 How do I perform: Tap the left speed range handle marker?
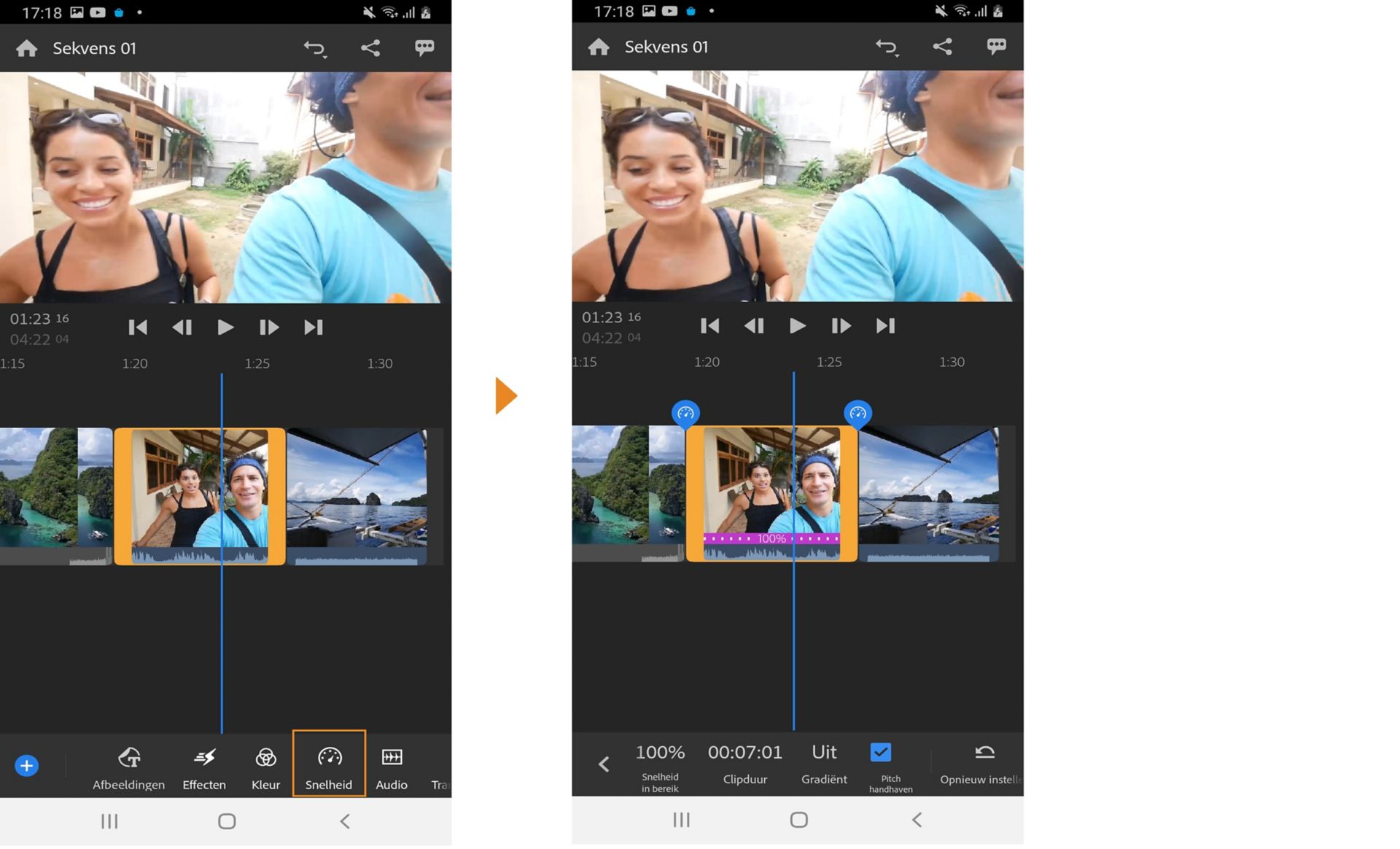coord(685,414)
